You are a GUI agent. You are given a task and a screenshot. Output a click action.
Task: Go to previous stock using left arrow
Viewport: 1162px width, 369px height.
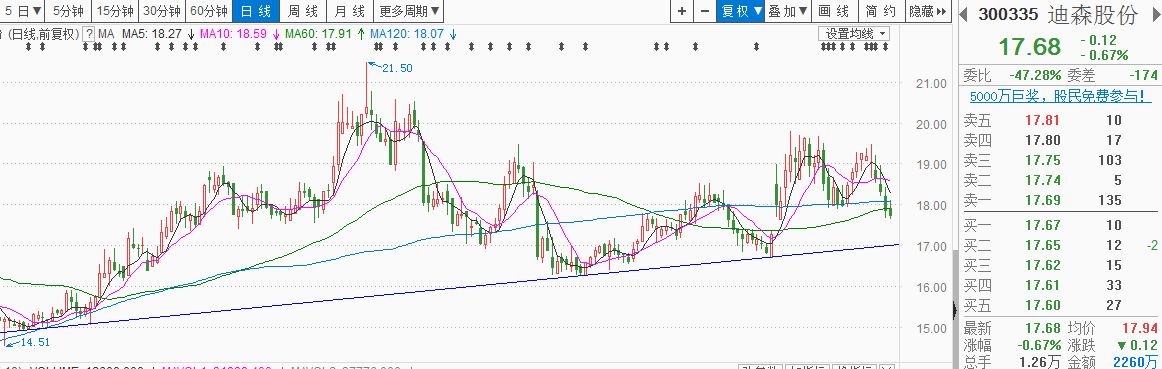click(964, 13)
